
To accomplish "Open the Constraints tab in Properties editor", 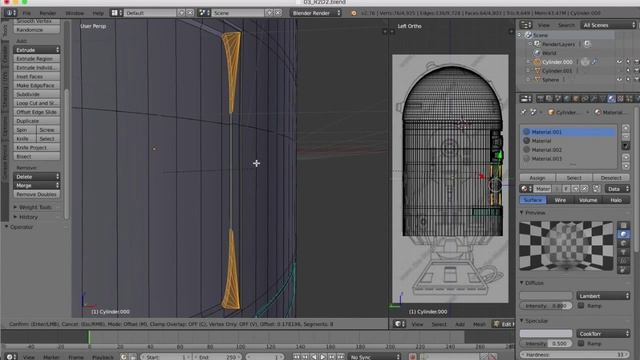I will pos(584,99).
